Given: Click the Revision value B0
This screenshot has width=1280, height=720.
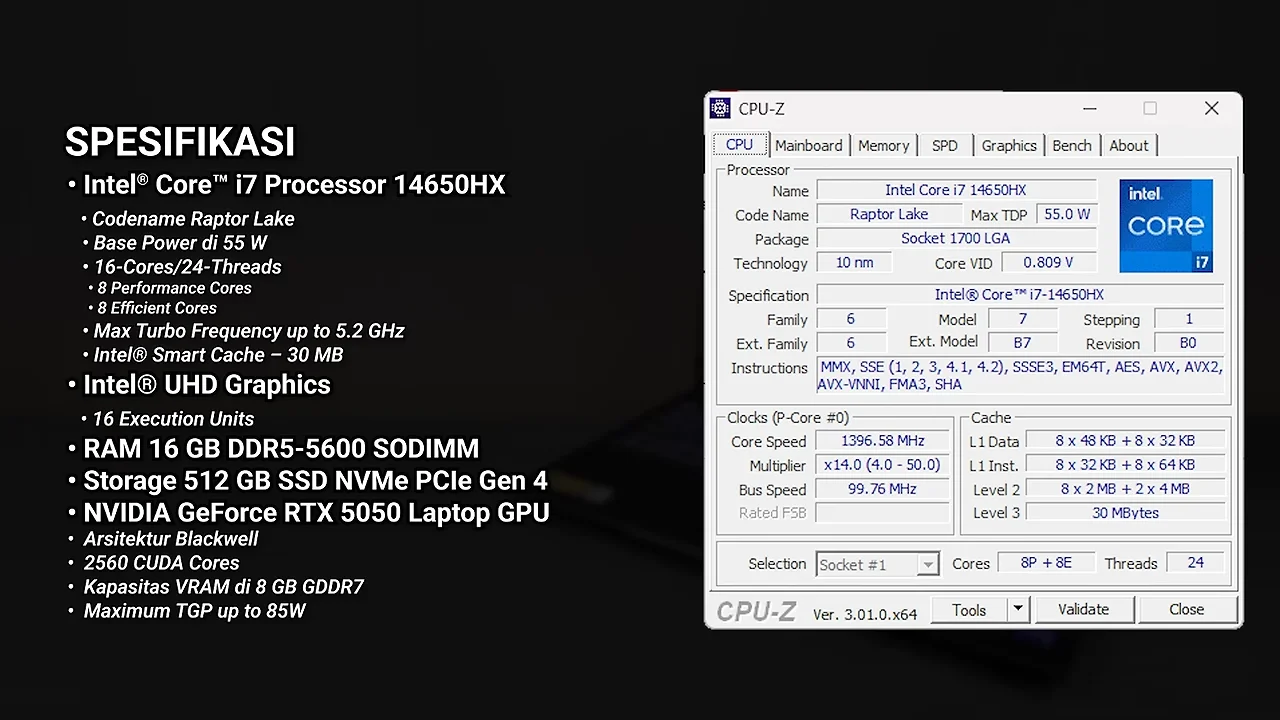Looking at the screenshot, I should (1188, 343).
